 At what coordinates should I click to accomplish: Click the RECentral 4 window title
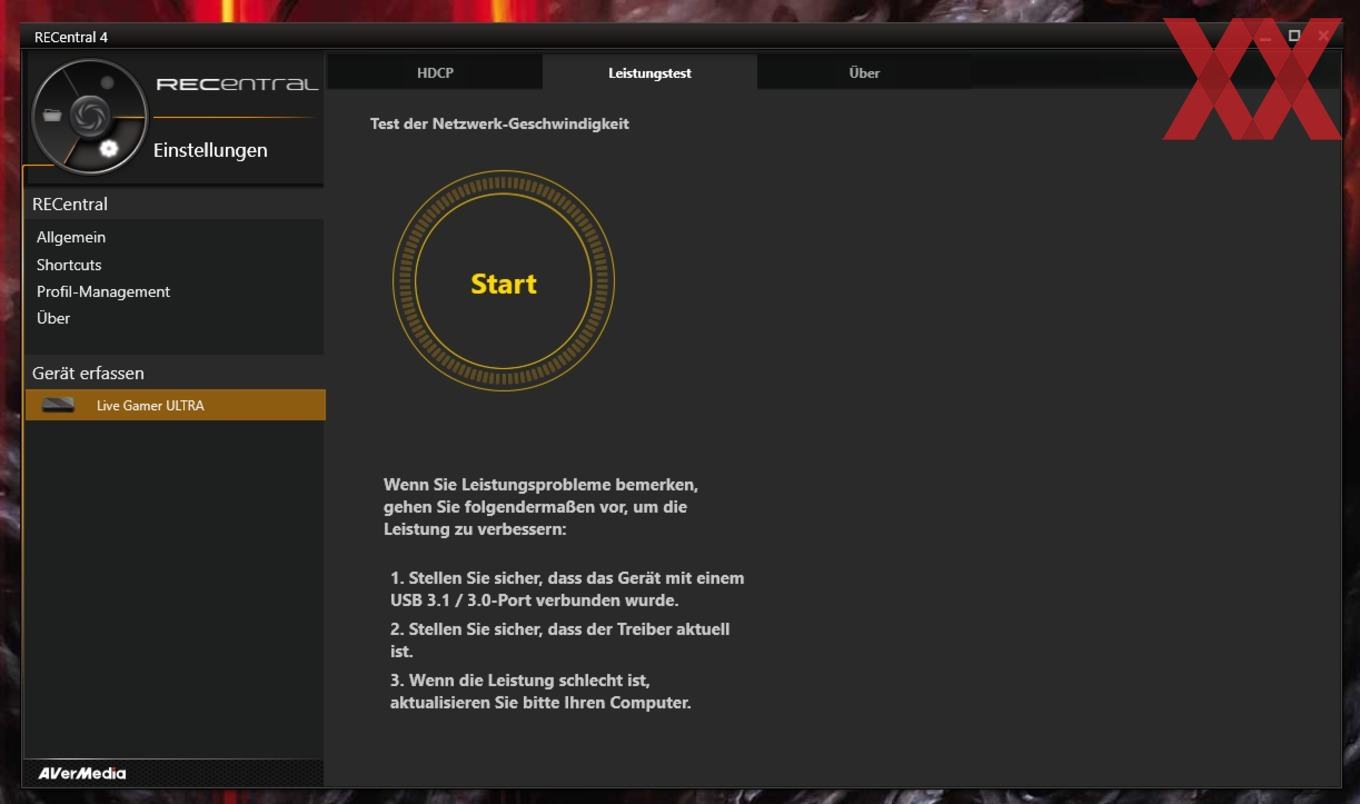[x=71, y=37]
